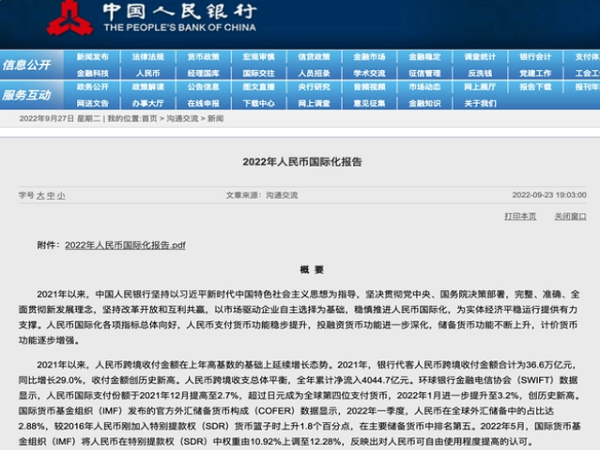
Task: Open the 反洗钱 menu item
Action: 480,73
